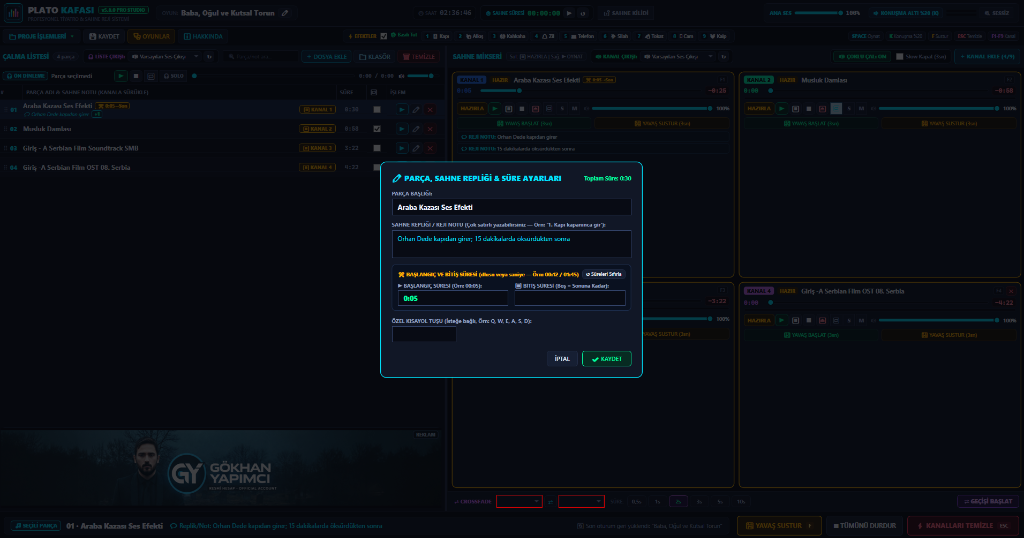
Task: Click the green Kaydet button in dialog
Action: point(607,359)
